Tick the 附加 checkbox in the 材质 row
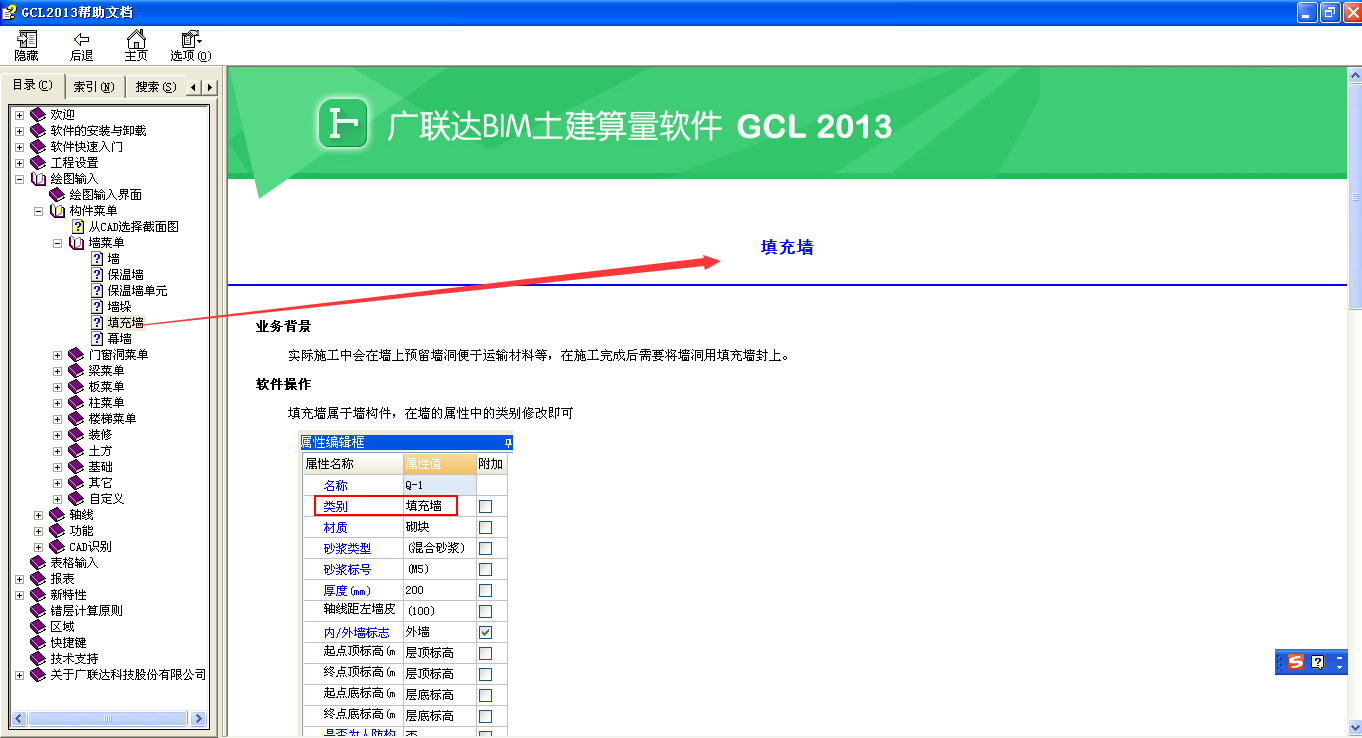 pos(486,527)
